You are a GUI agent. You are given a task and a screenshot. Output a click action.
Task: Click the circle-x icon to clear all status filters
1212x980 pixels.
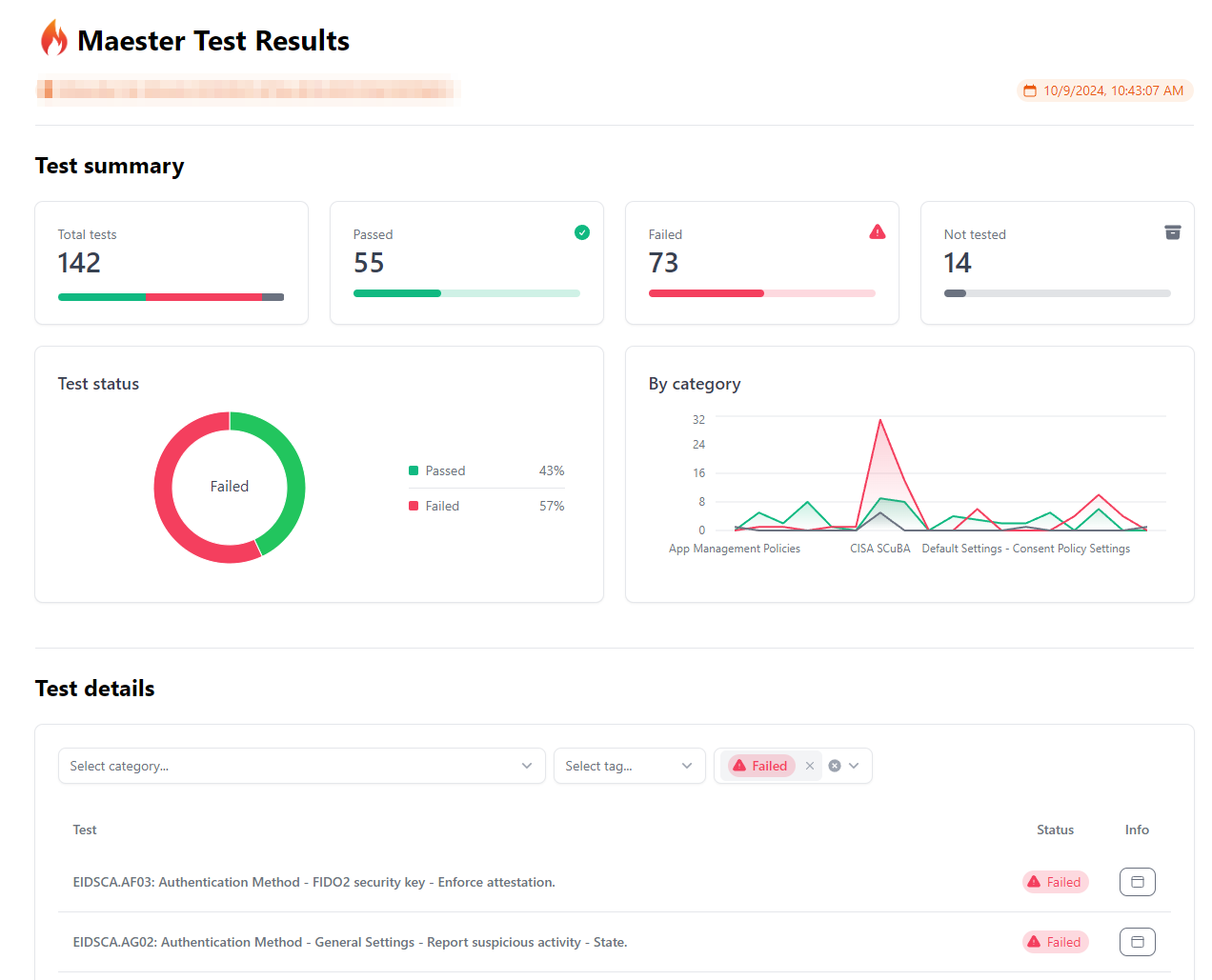click(x=833, y=766)
